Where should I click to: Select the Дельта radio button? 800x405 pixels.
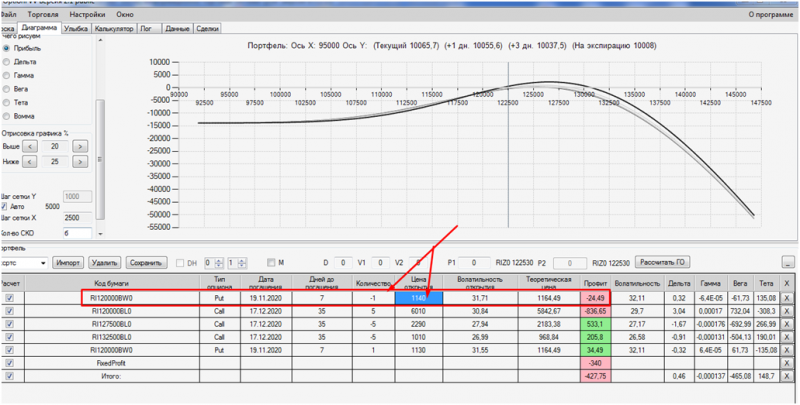(7, 62)
